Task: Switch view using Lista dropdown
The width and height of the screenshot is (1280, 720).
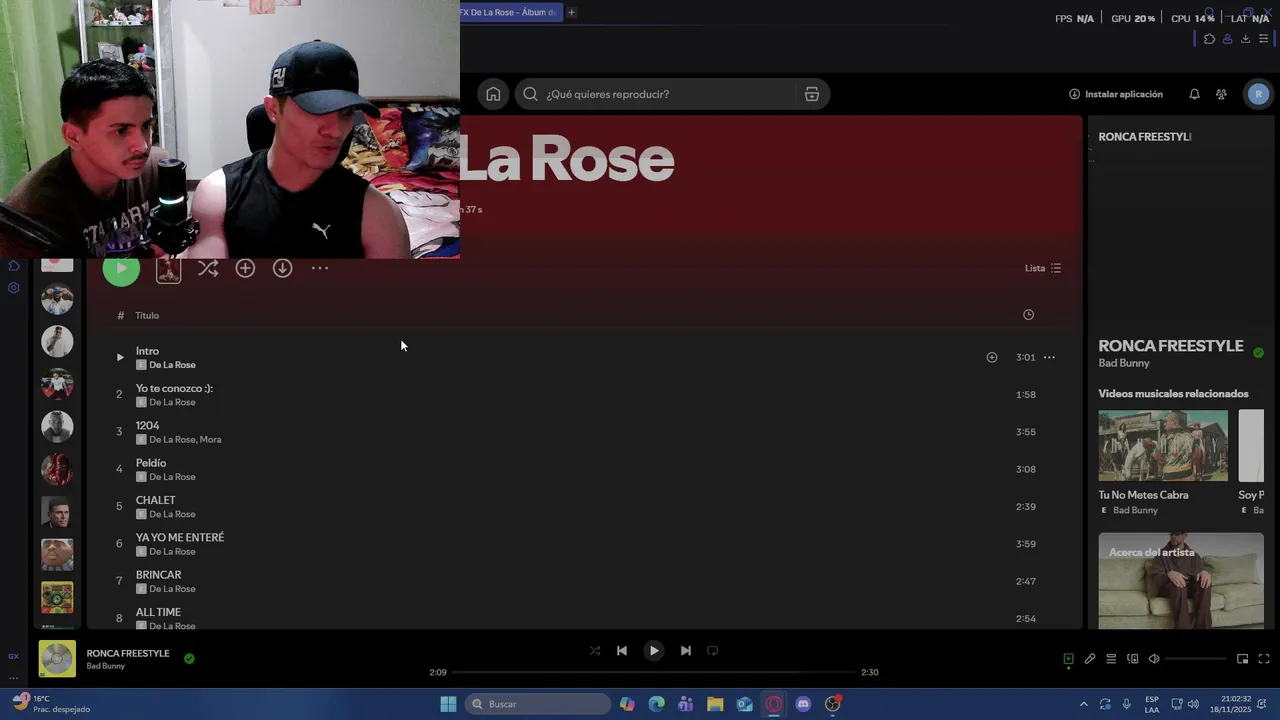Action: tap(1043, 268)
